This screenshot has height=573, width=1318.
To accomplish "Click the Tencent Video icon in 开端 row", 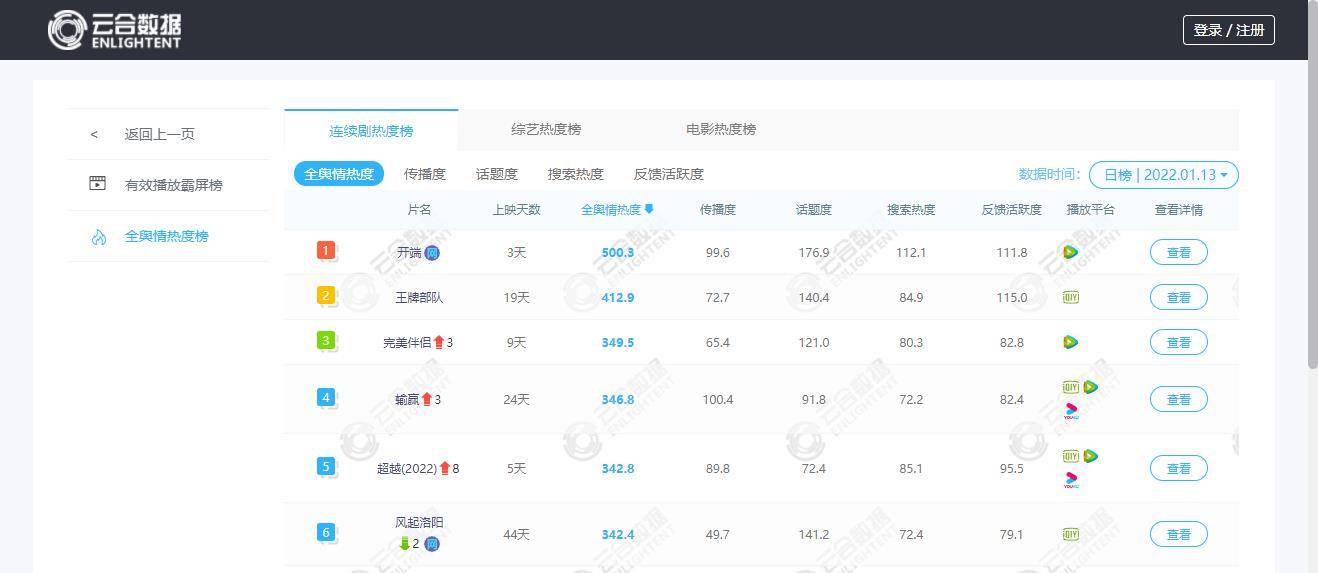I will pyautogui.click(x=1070, y=253).
